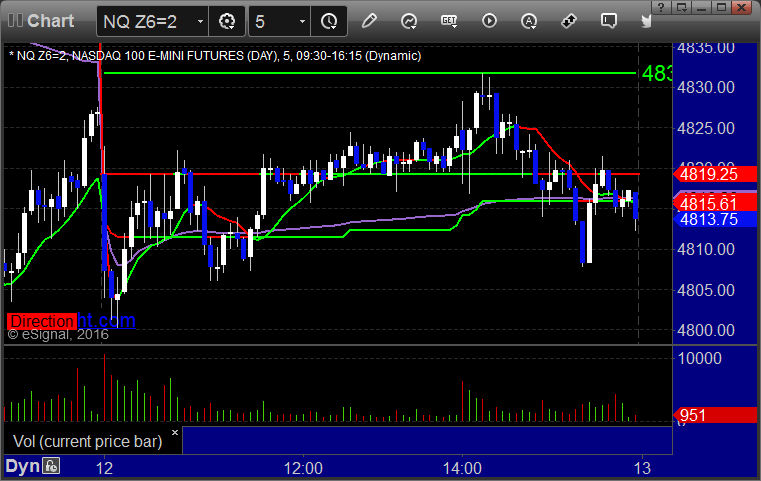Click the ht.com link on chart

[x=107, y=320]
